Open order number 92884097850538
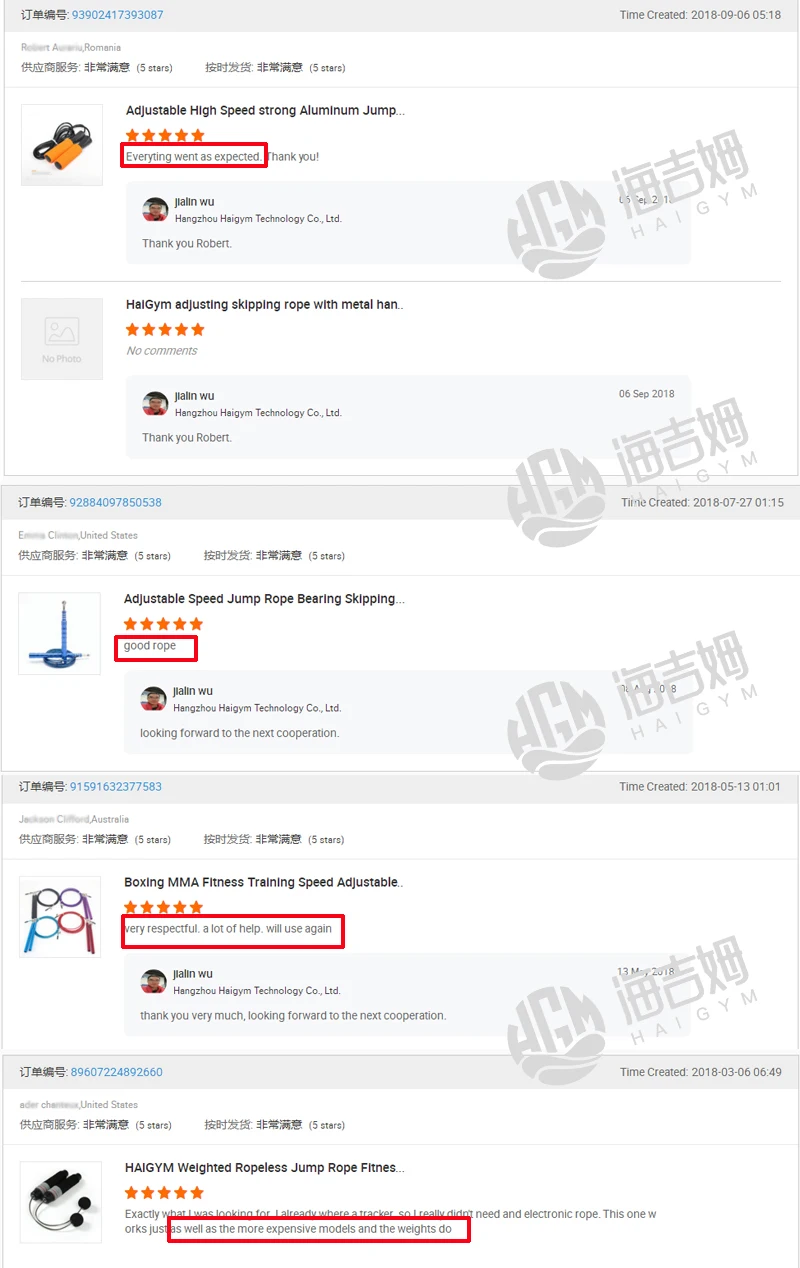This screenshot has width=800, height=1268. point(115,502)
